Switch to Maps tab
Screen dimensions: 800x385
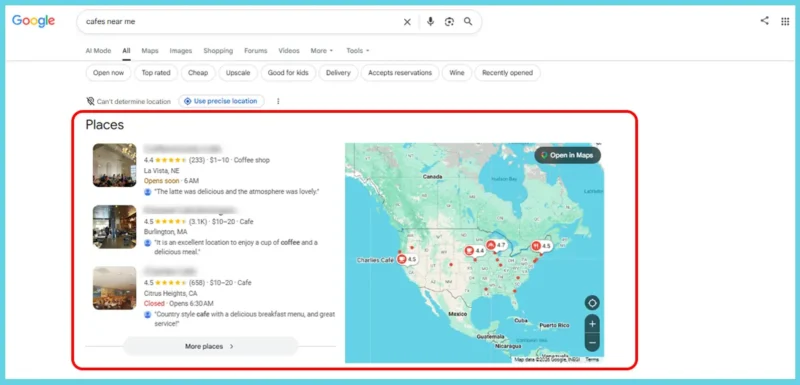(150, 50)
